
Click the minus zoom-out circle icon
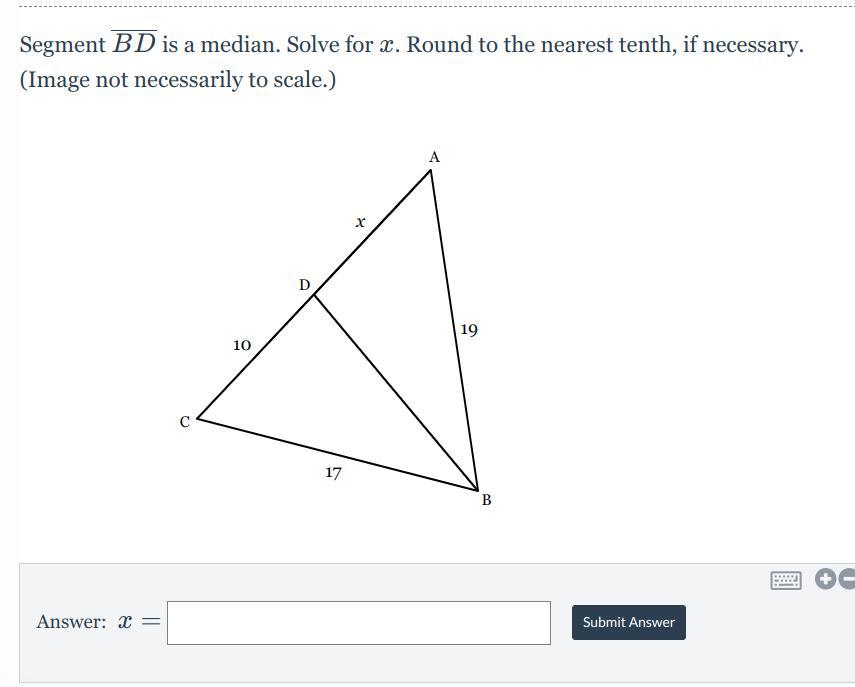pyautogui.click(x=847, y=579)
